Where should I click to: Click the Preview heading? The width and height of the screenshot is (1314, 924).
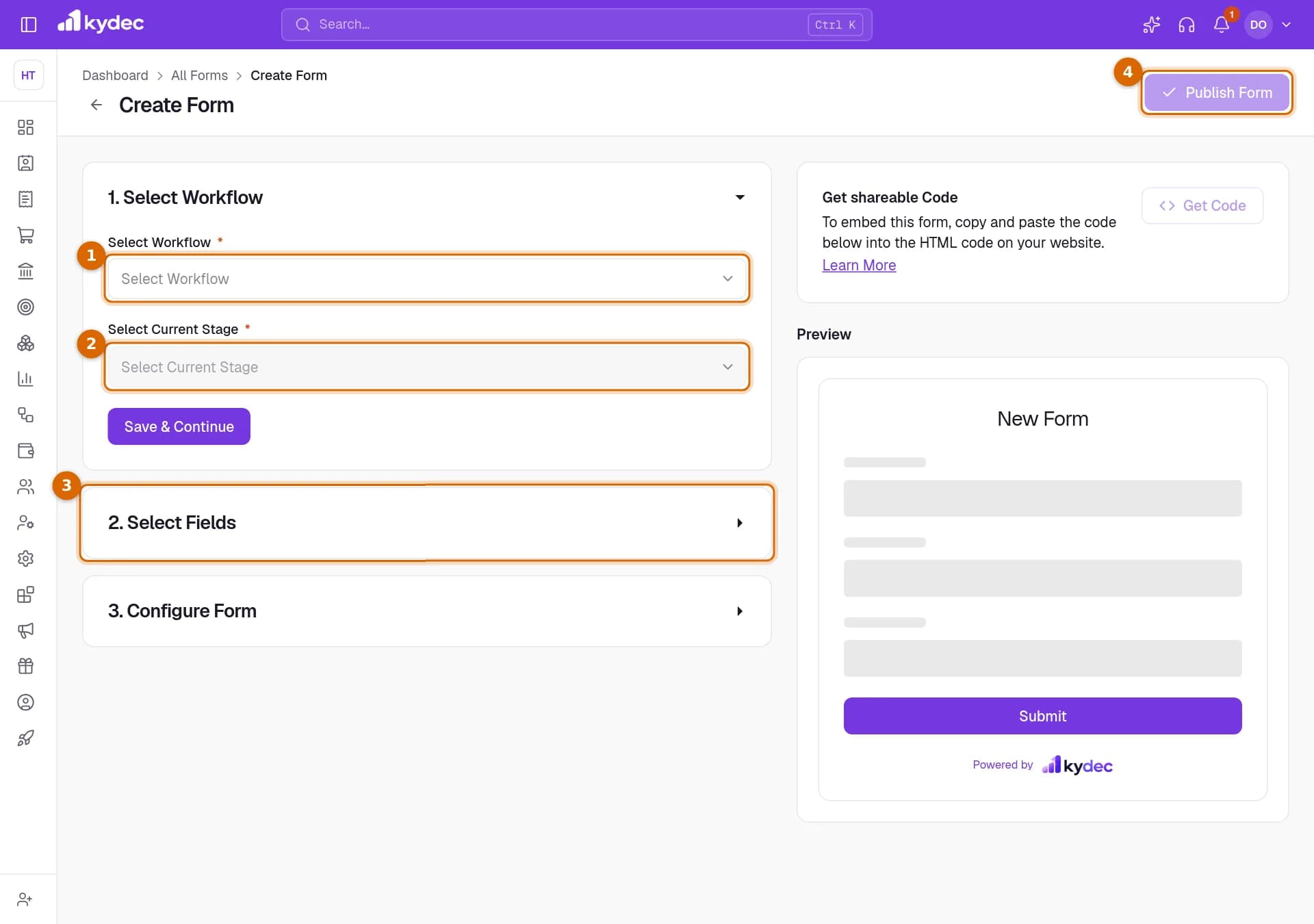click(x=823, y=334)
